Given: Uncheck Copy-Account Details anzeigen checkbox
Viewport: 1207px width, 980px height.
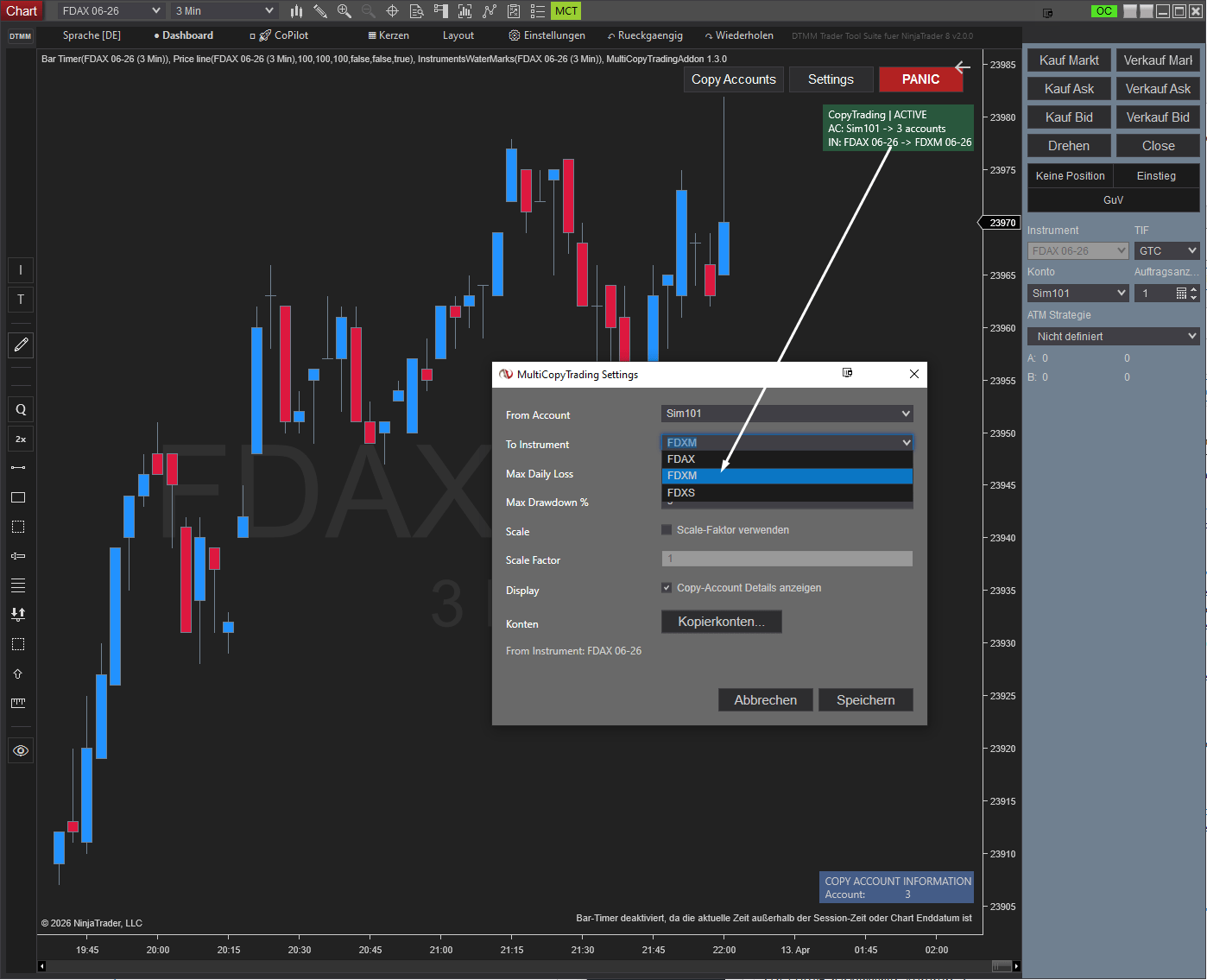Looking at the screenshot, I should pos(667,588).
